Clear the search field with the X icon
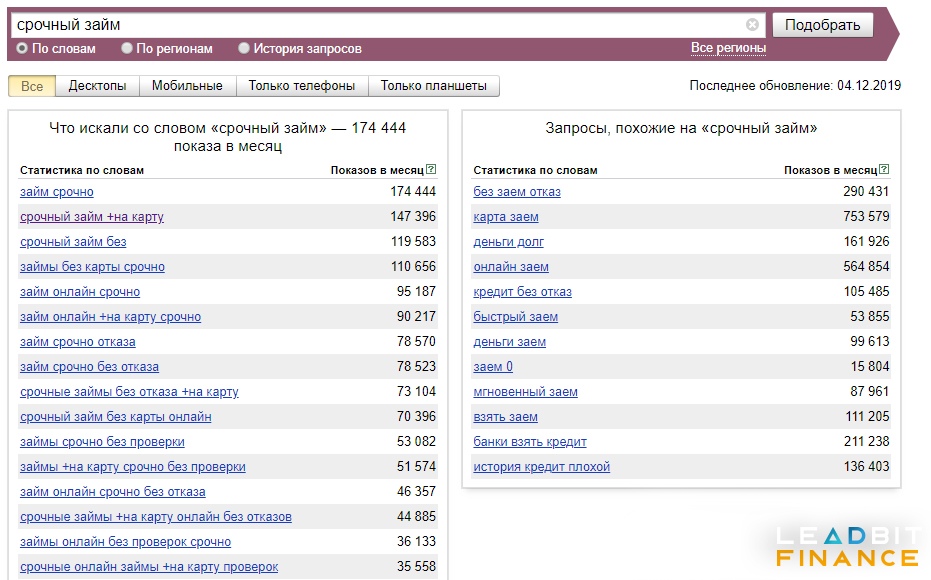The width and height of the screenshot is (931, 580). point(752,24)
